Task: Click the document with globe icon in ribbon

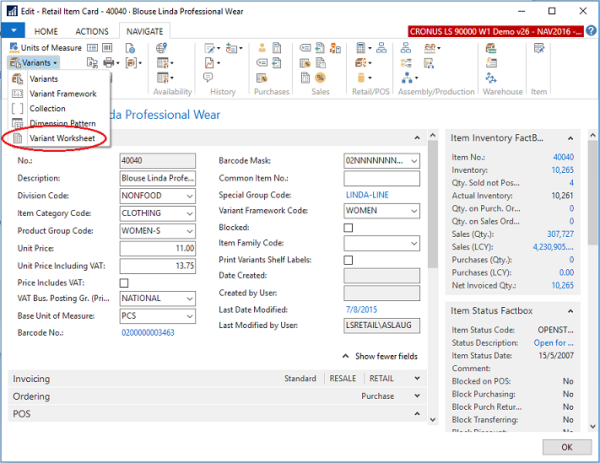Action: pos(130,48)
